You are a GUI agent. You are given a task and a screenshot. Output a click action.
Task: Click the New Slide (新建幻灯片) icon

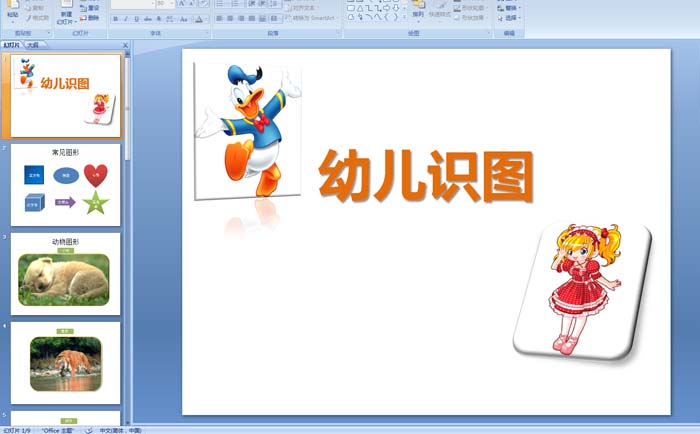67,4
